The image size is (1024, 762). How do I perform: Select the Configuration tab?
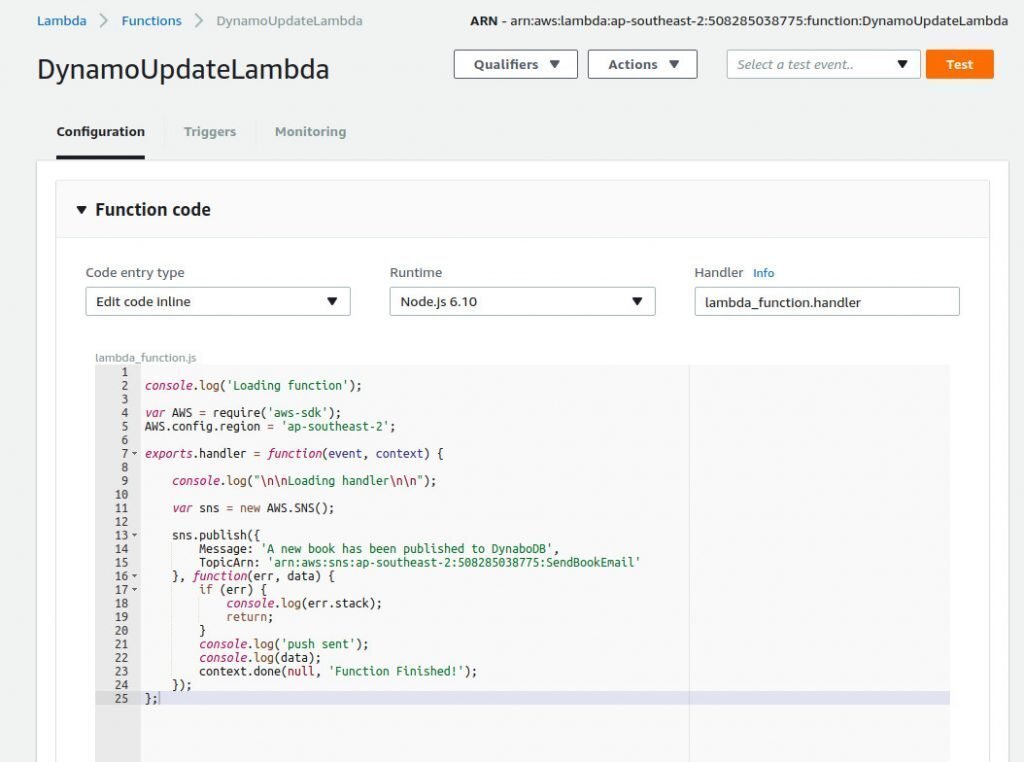pyautogui.click(x=100, y=132)
